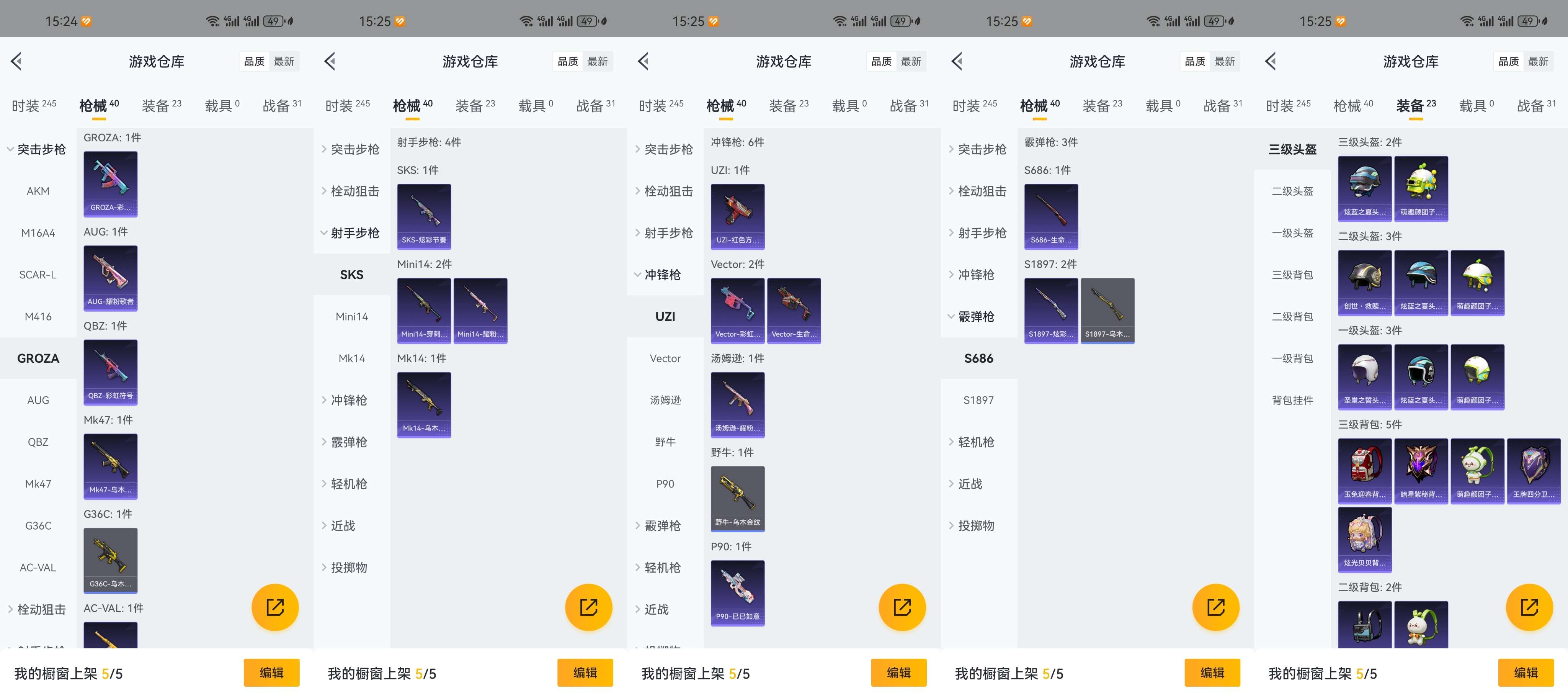Collapse 冲锋枪 category above the UZI entry

665,275
